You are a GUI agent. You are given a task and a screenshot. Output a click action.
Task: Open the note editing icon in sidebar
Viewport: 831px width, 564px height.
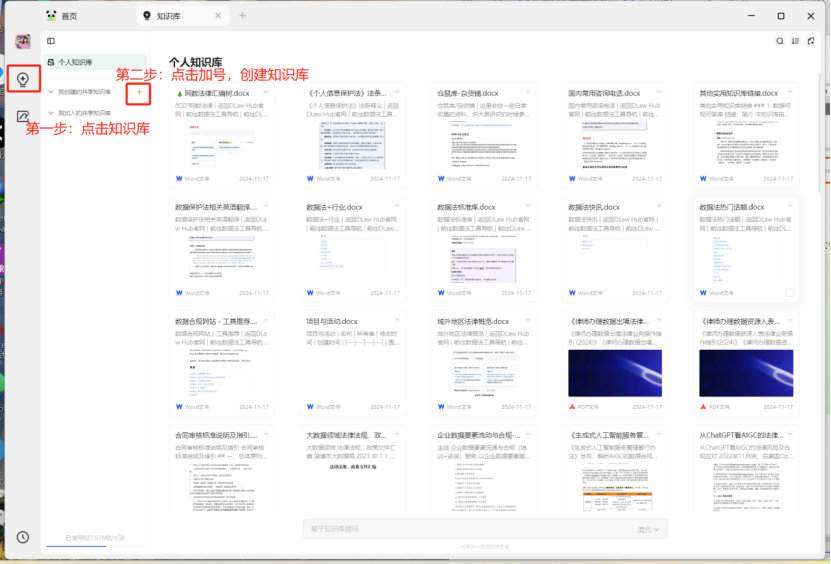pyautogui.click(x=22, y=117)
